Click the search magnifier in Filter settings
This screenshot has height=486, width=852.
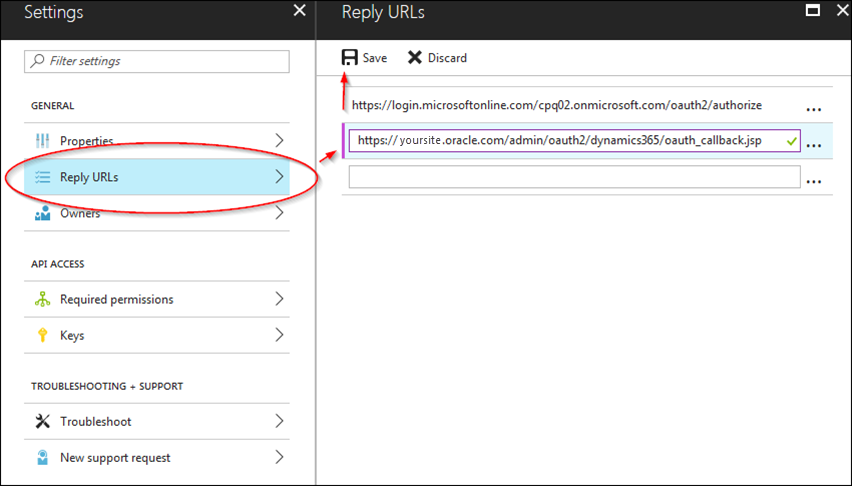pyautogui.click(x=37, y=60)
